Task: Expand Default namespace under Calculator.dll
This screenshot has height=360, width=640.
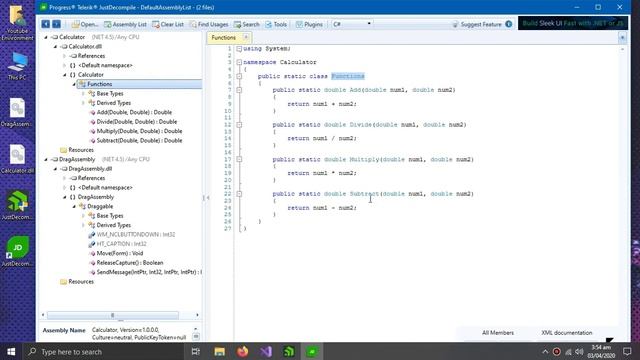Action: tap(64, 65)
